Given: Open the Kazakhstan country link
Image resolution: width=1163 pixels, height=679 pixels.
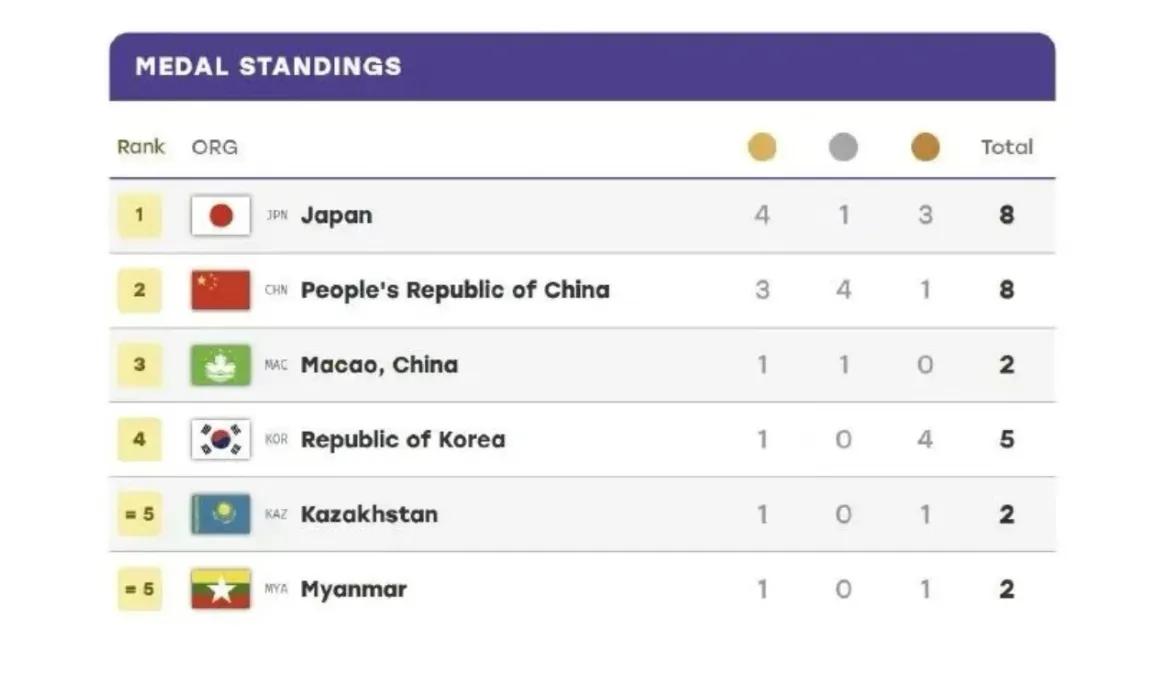Looking at the screenshot, I should (x=369, y=514).
